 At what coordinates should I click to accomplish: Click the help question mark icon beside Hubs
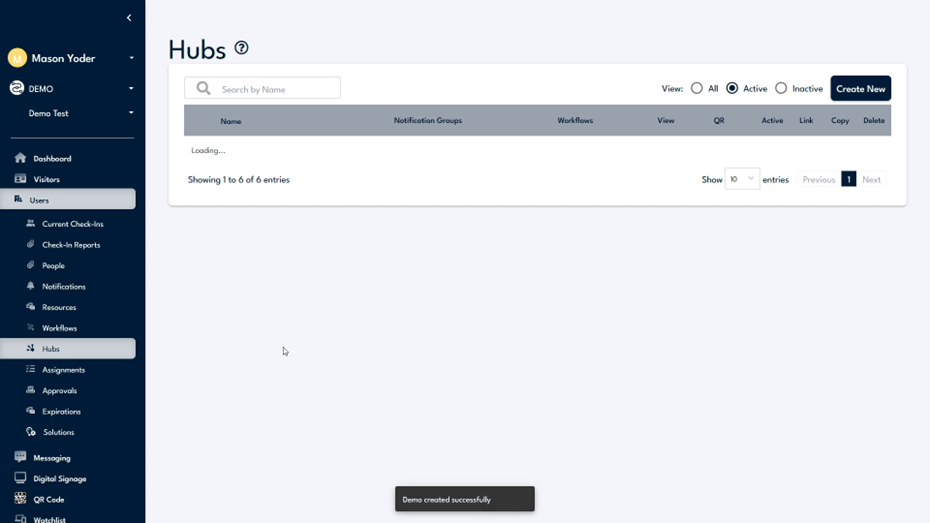pyautogui.click(x=241, y=48)
